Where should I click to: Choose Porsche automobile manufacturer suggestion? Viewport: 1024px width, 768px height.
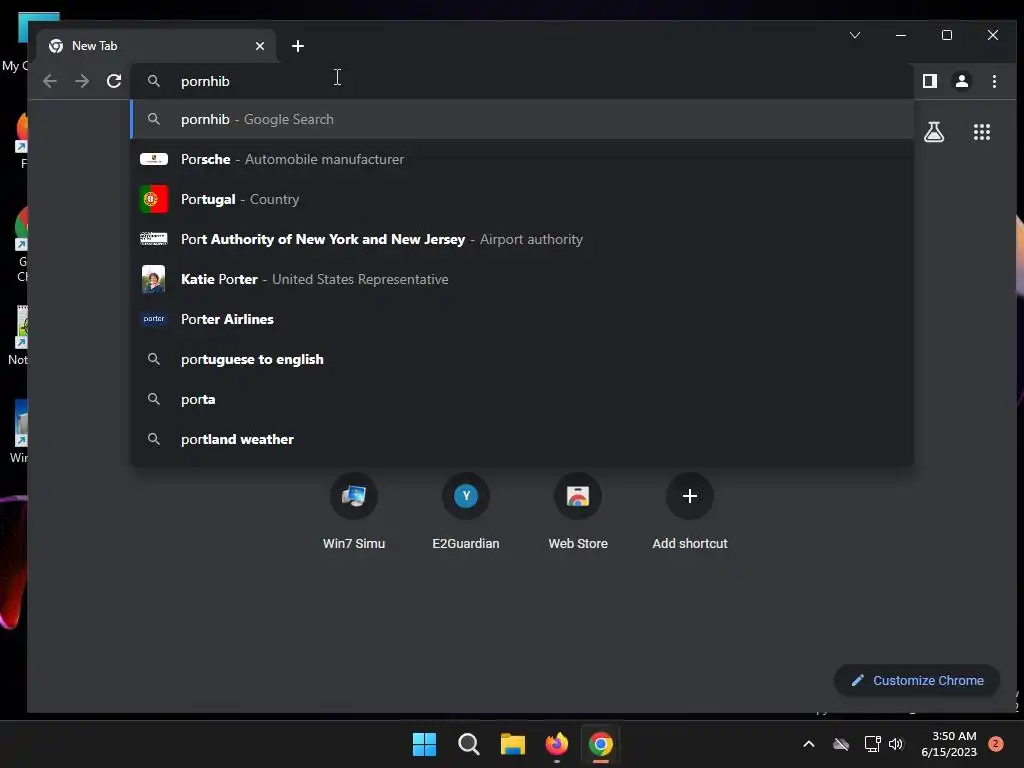(x=522, y=159)
